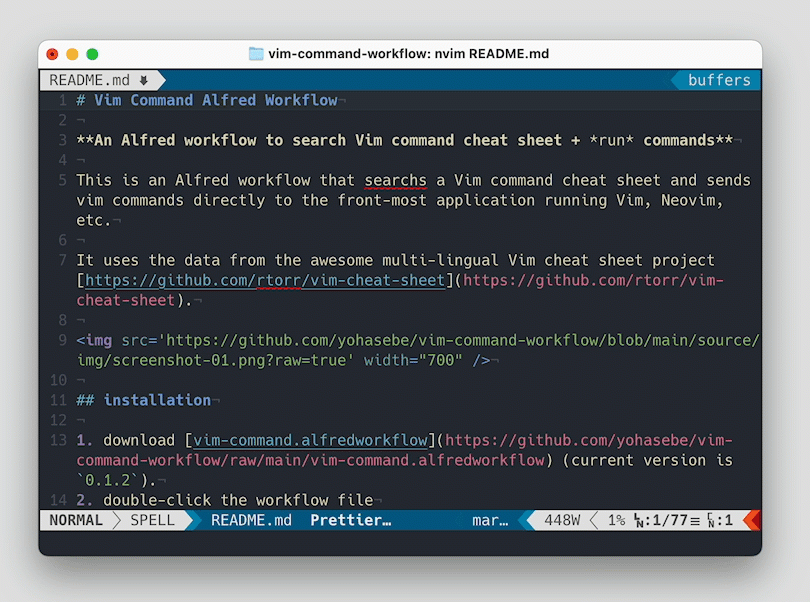Click README.md filename in the status line
This screenshot has height=602, width=810.
click(251, 520)
